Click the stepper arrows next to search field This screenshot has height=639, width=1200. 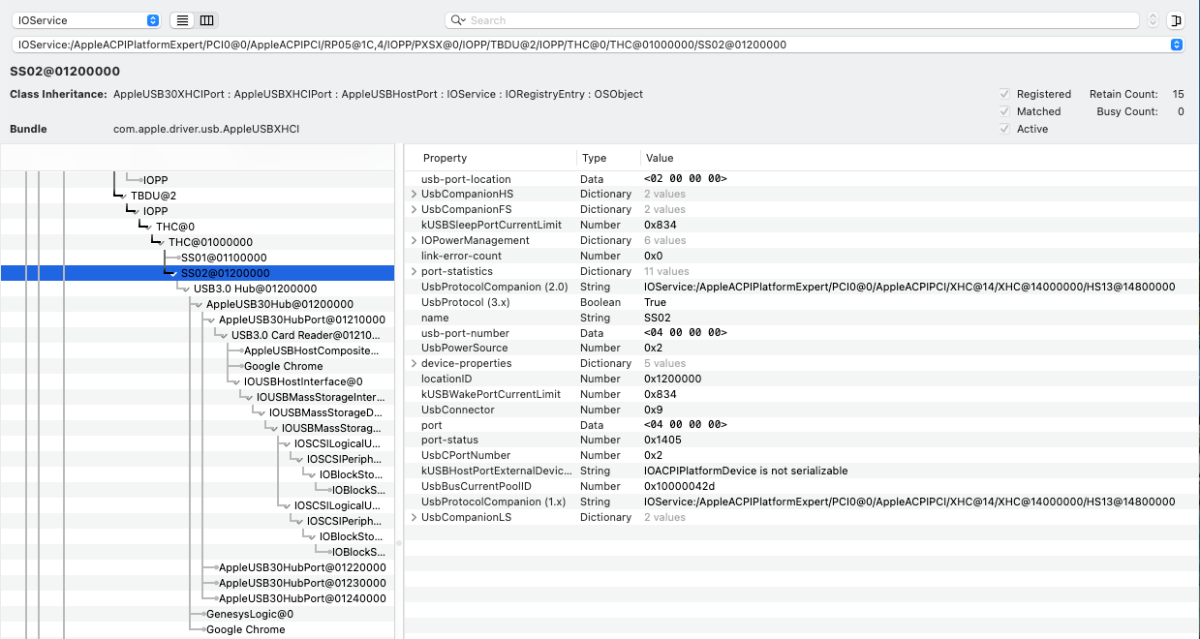pyautogui.click(x=1153, y=20)
